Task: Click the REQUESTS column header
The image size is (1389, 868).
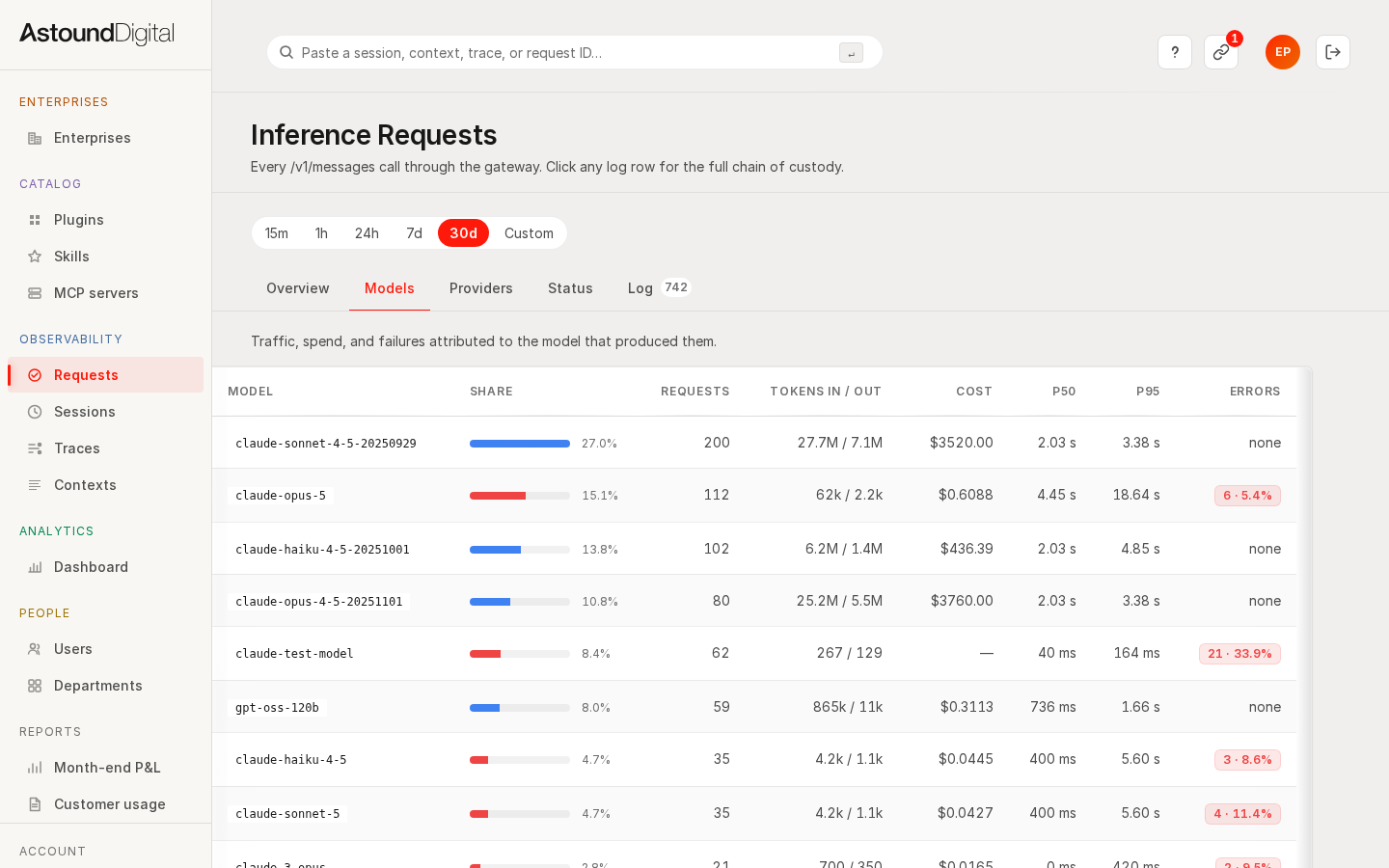Action: coord(695,392)
